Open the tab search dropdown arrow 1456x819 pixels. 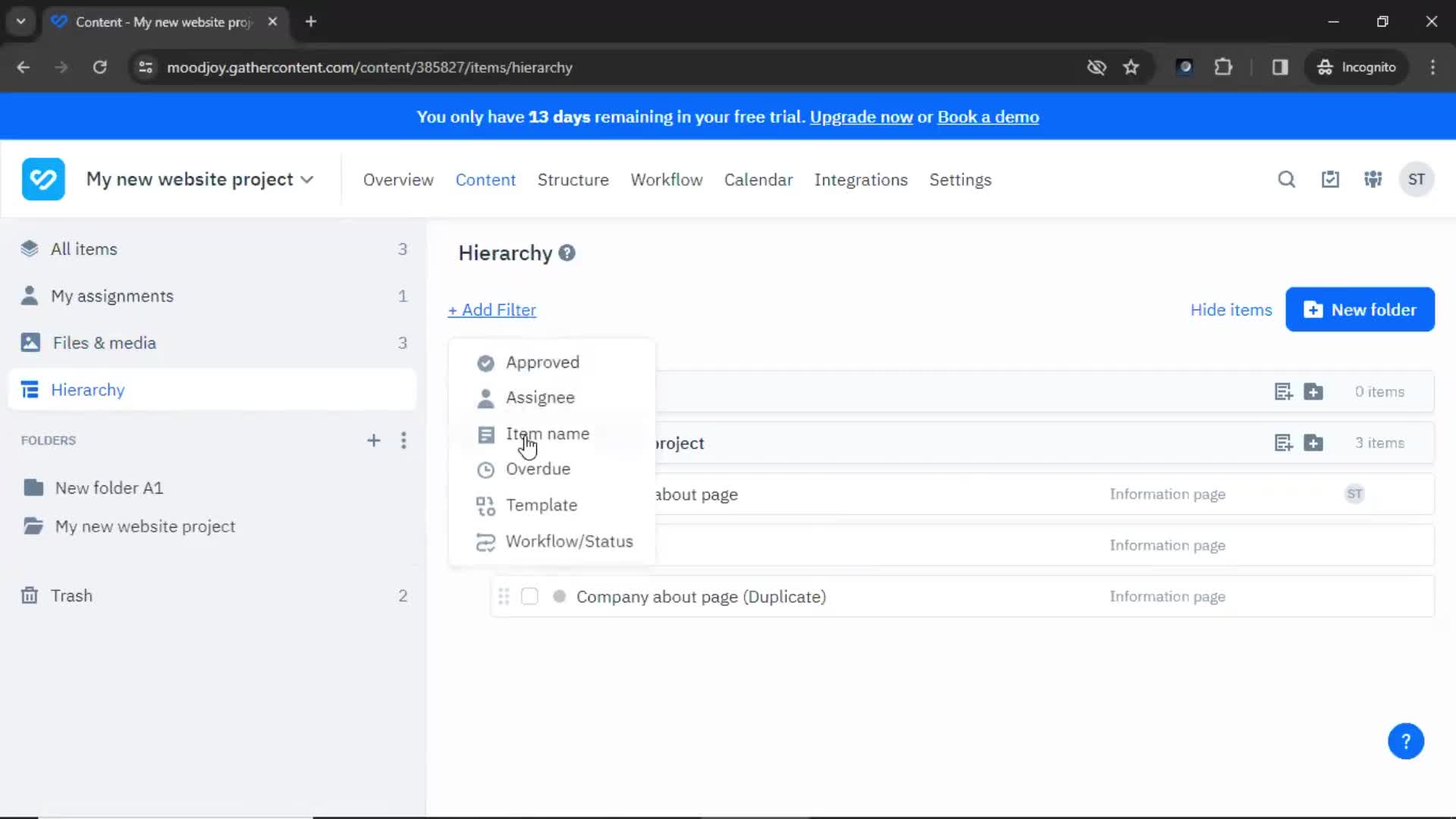tap(21, 22)
